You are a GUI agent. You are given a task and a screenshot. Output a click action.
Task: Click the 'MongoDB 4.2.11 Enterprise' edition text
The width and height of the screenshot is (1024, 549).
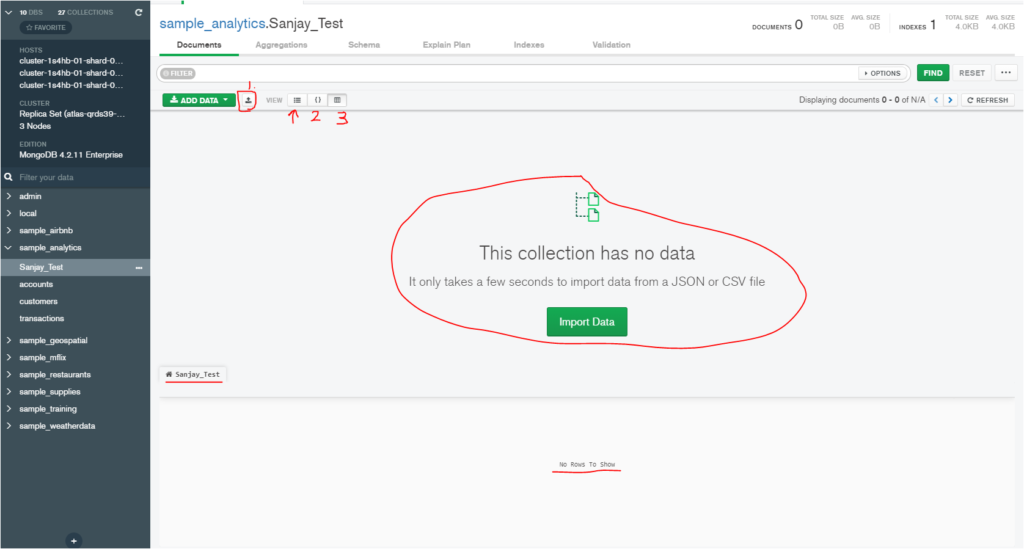[x=71, y=155]
